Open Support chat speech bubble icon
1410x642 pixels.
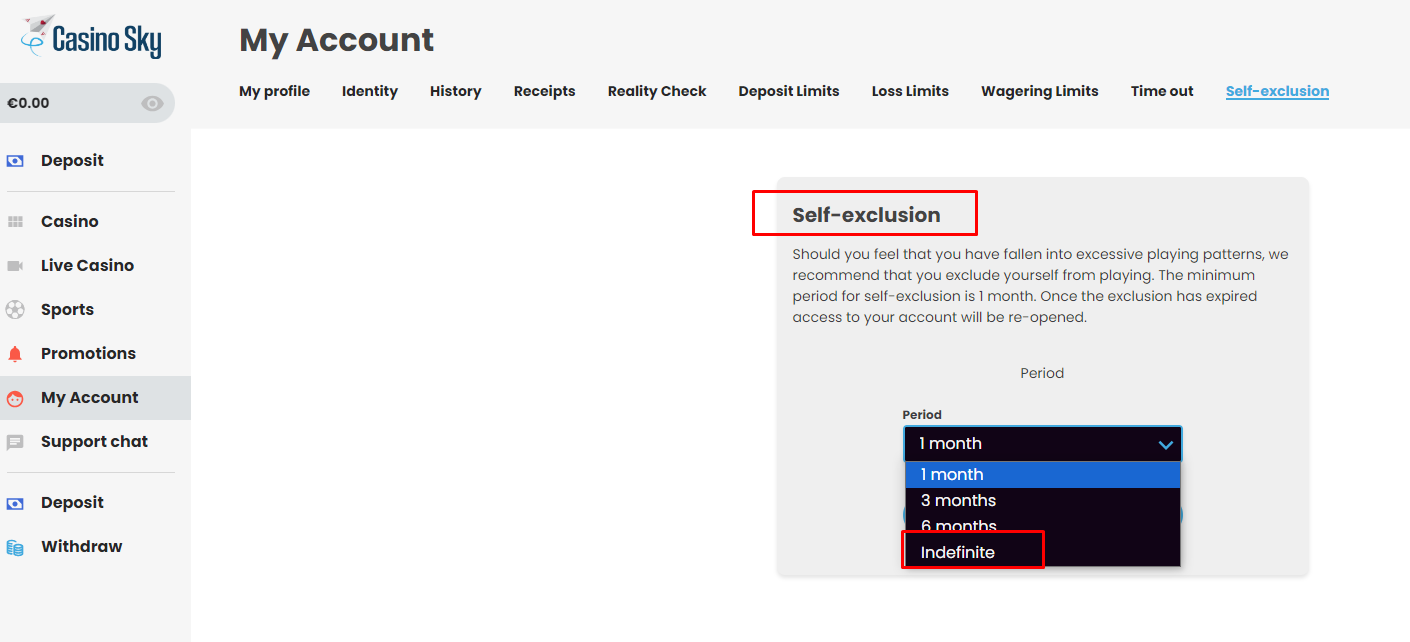pos(15,442)
